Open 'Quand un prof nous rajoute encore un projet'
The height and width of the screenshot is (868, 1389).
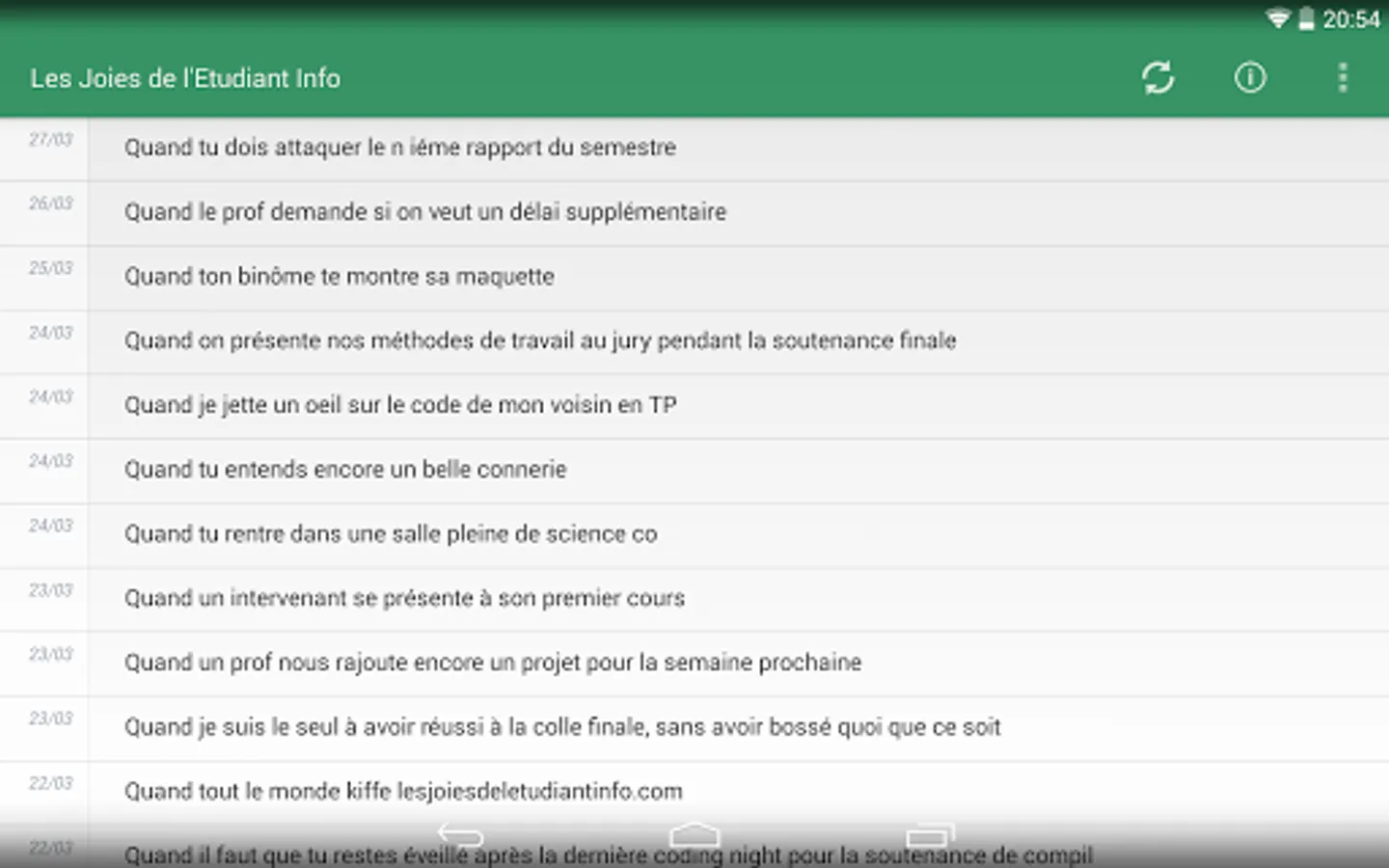click(694, 665)
